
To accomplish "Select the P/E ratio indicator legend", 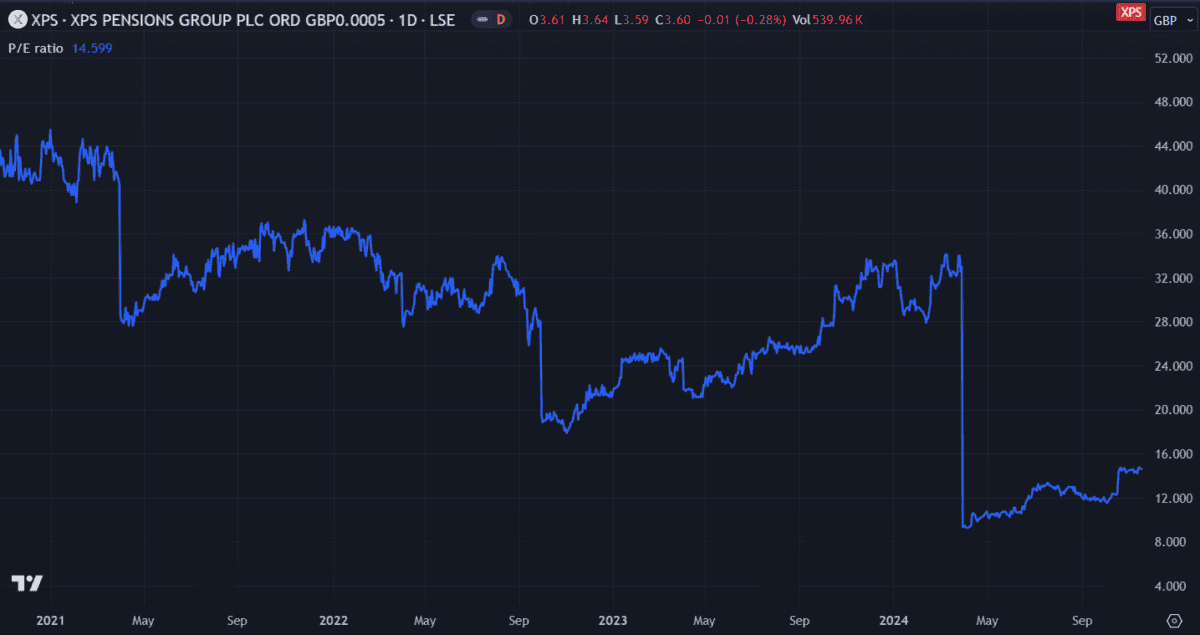I will [36, 47].
